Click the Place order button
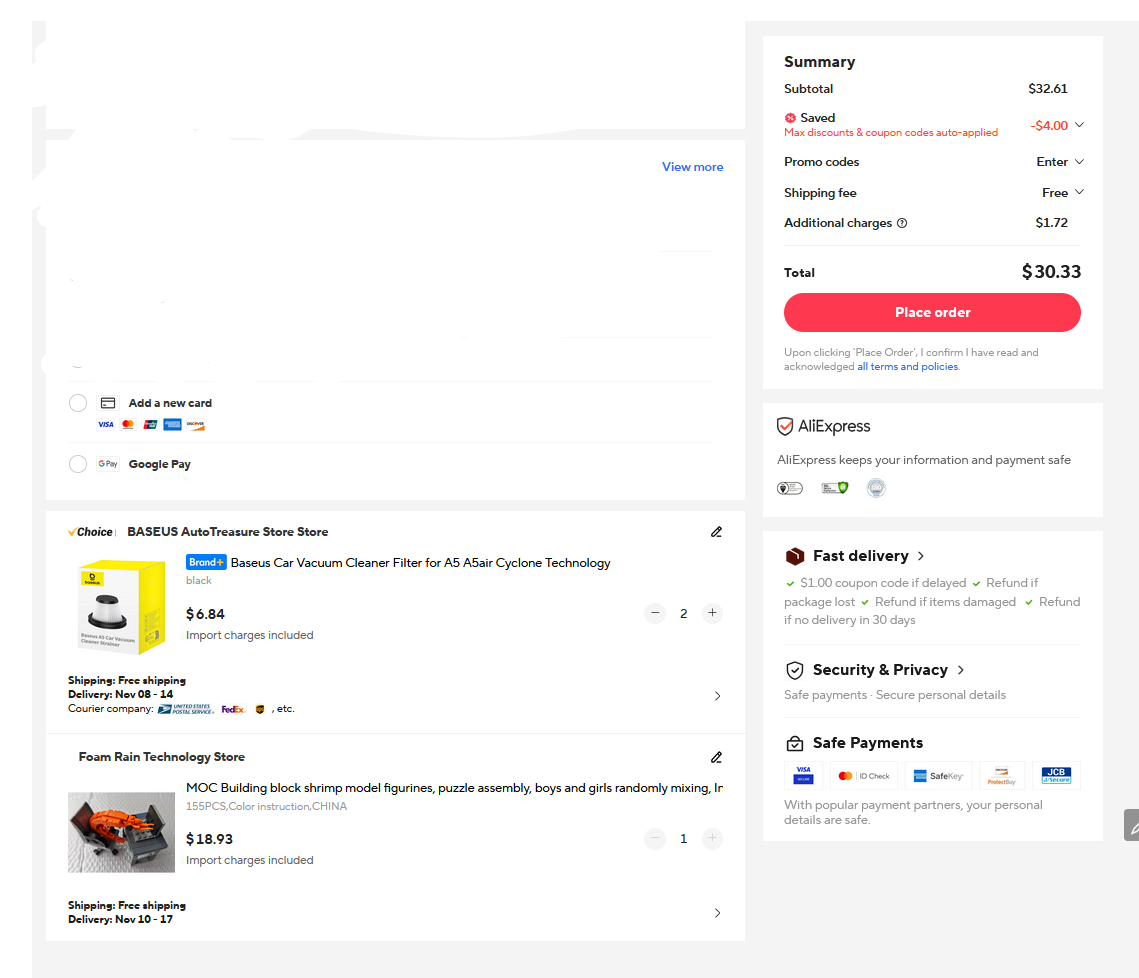Screen dimensions: 1139x978 point(932,312)
